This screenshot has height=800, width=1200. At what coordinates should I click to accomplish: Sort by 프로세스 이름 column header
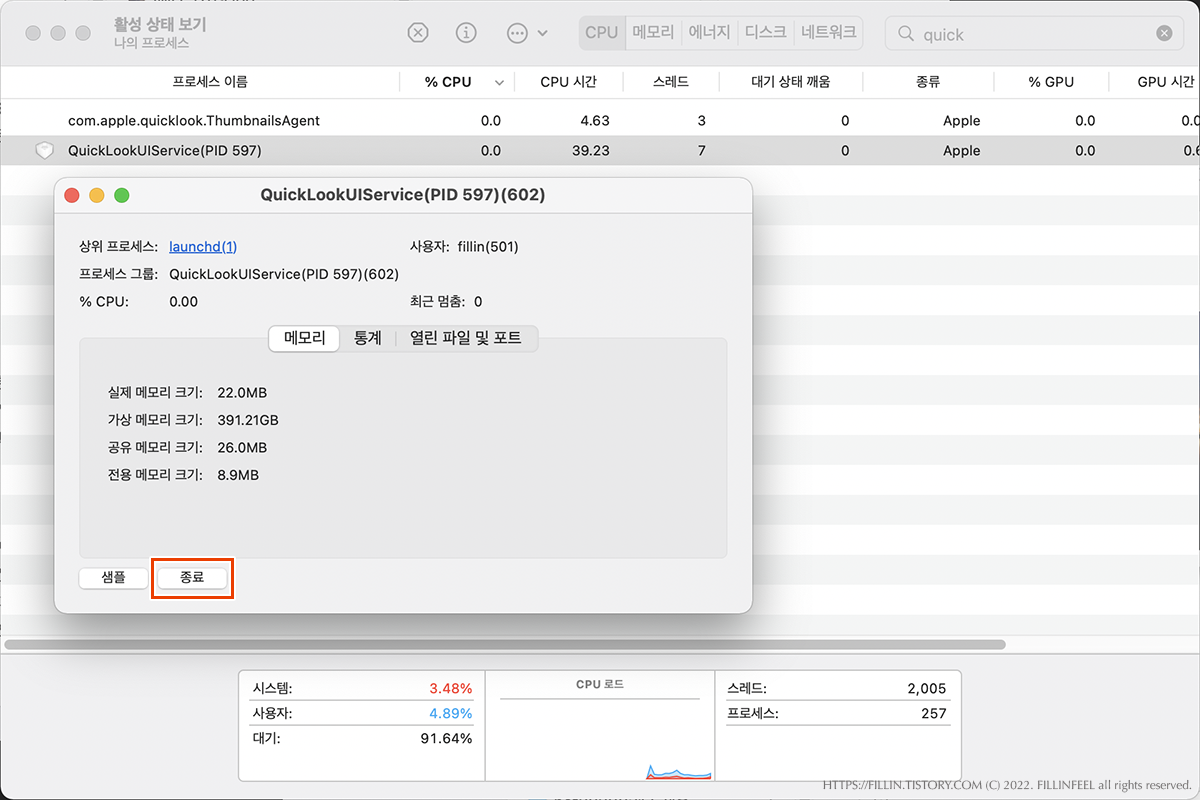[210, 82]
